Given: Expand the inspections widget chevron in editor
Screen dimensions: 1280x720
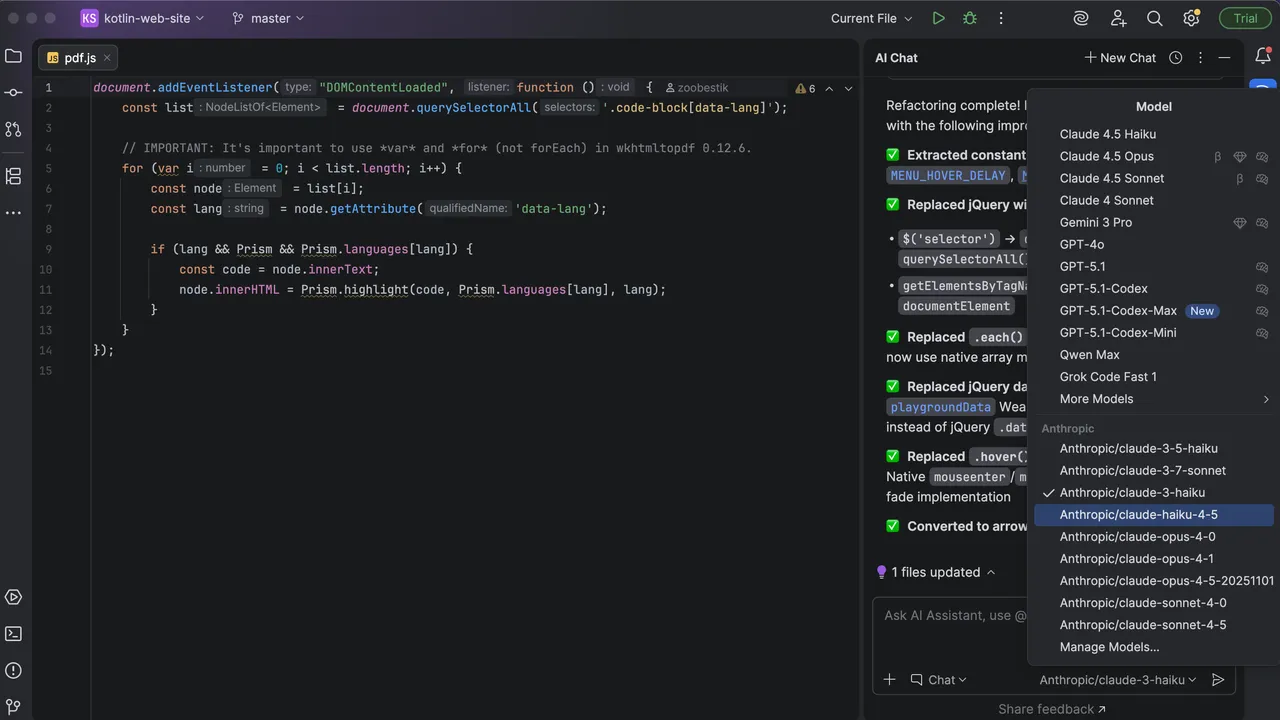Looking at the screenshot, I should 849,88.
